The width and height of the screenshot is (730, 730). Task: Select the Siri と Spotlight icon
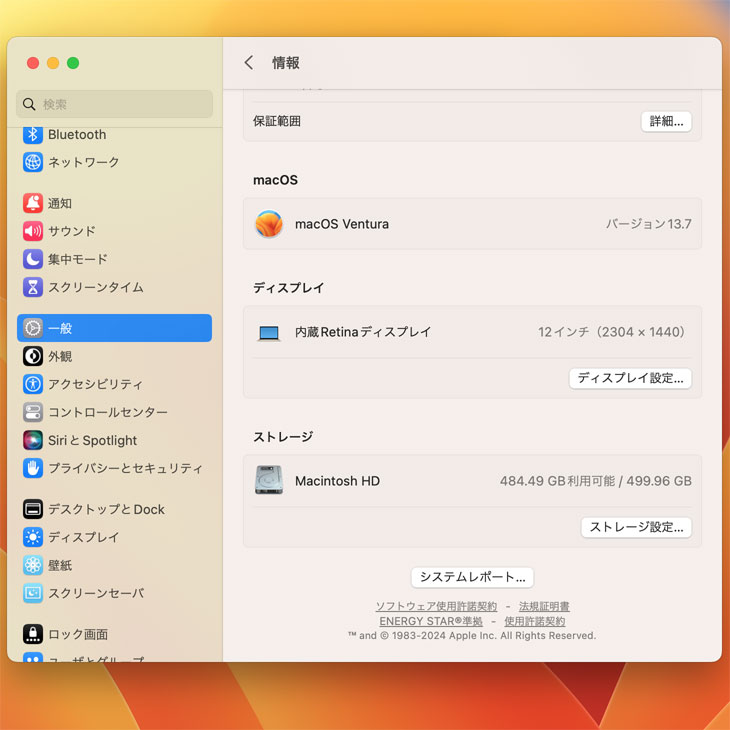coord(33,440)
